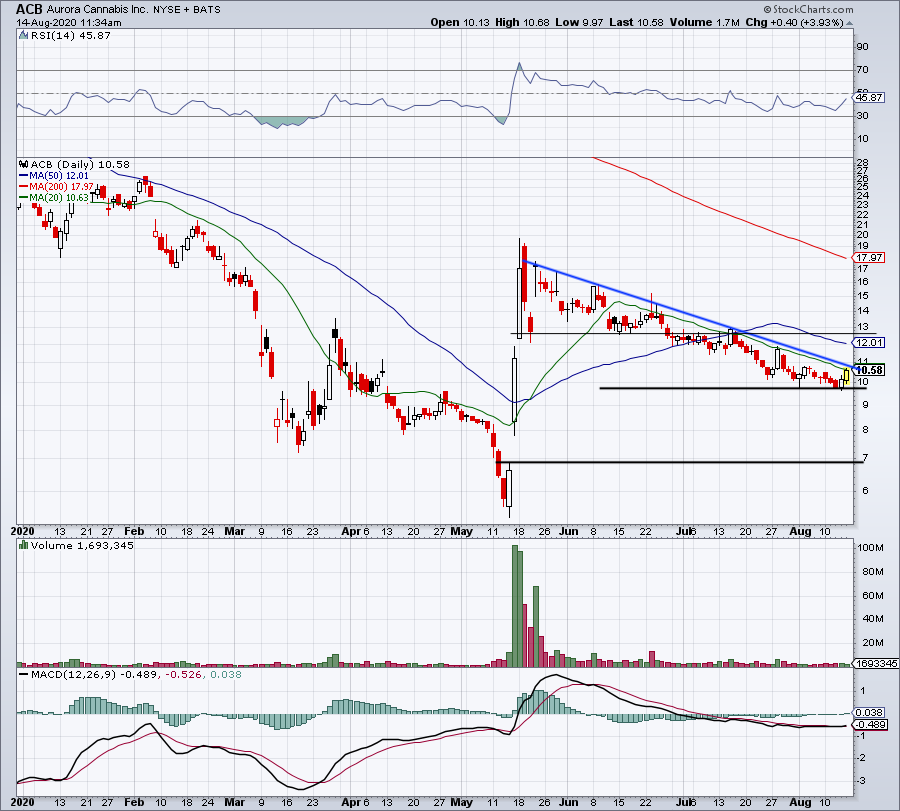Click the yellow latest candlestick
Image resolution: width=900 pixels, height=811 pixels.
(x=846, y=377)
